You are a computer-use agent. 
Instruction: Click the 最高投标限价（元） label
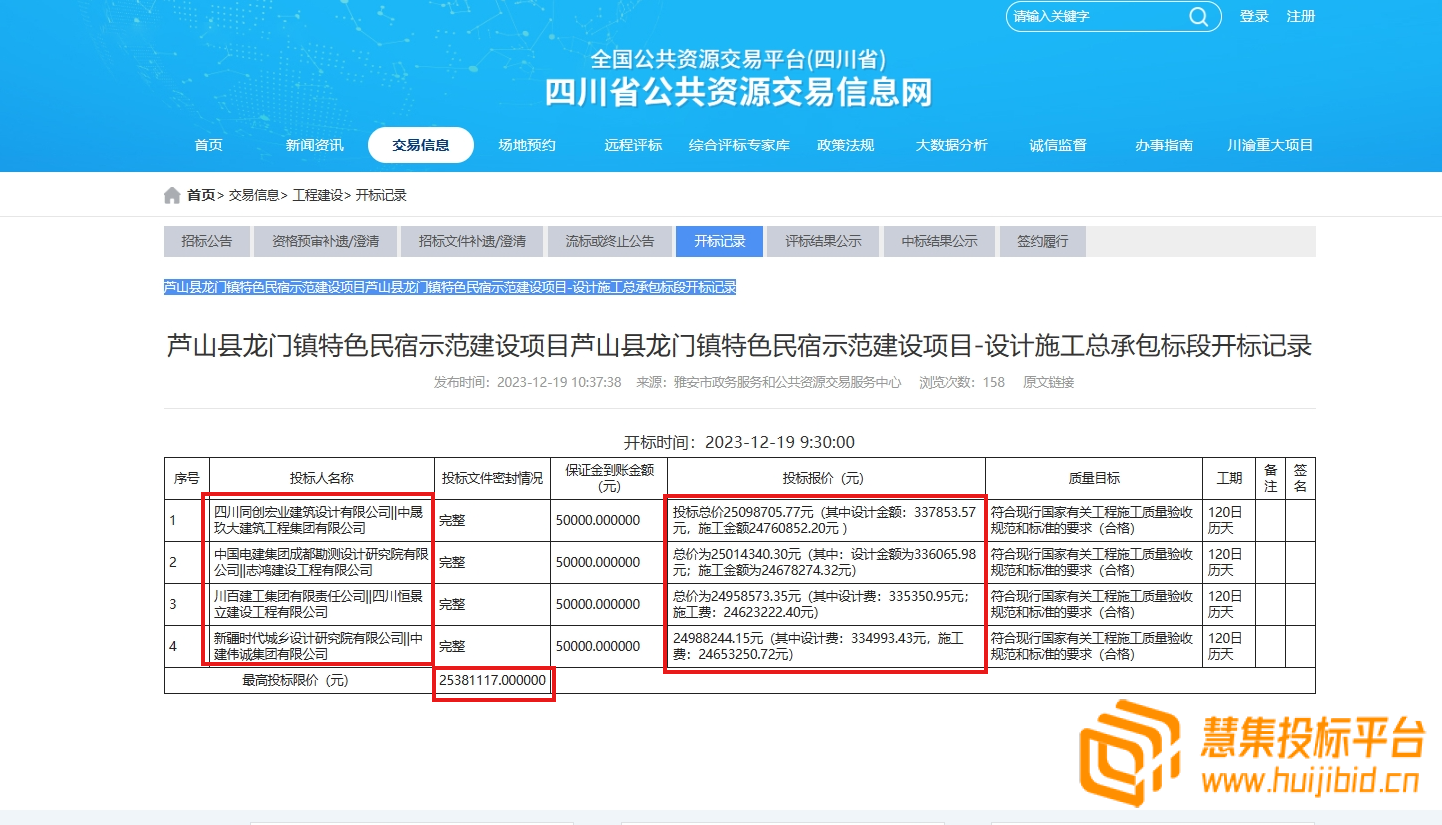pos(300,680)
